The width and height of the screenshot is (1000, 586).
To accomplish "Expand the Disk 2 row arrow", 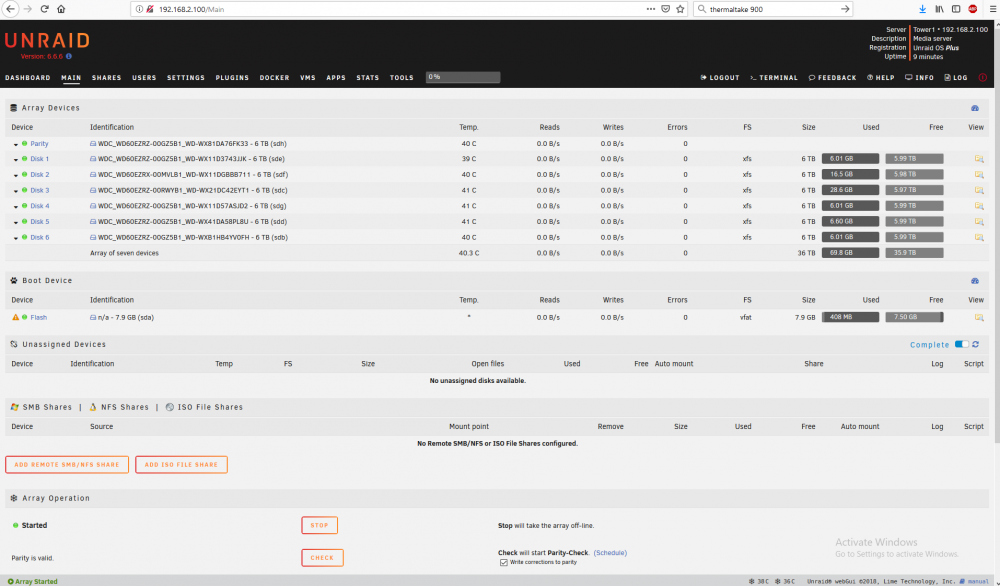I will pyautogui.click(x=16, y=175).
